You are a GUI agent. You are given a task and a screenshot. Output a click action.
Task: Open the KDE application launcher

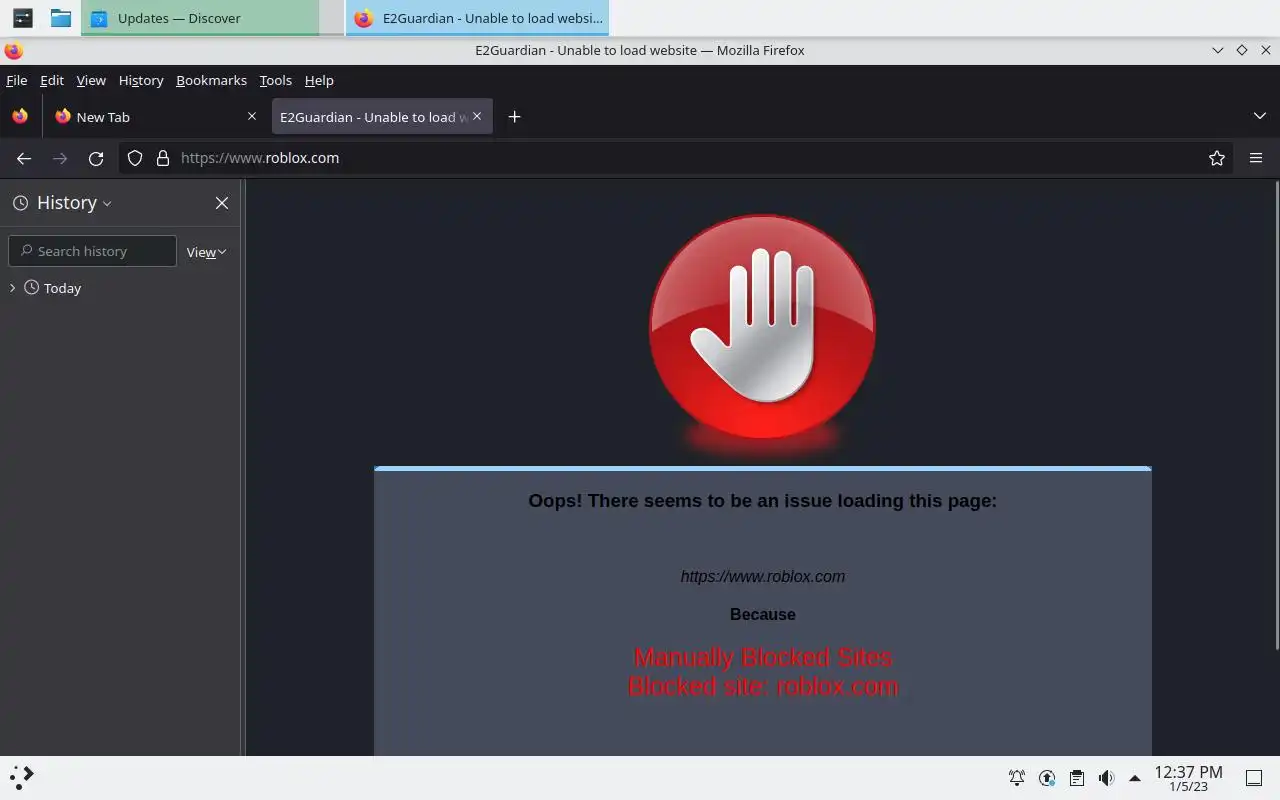click(x=22, y=777)
